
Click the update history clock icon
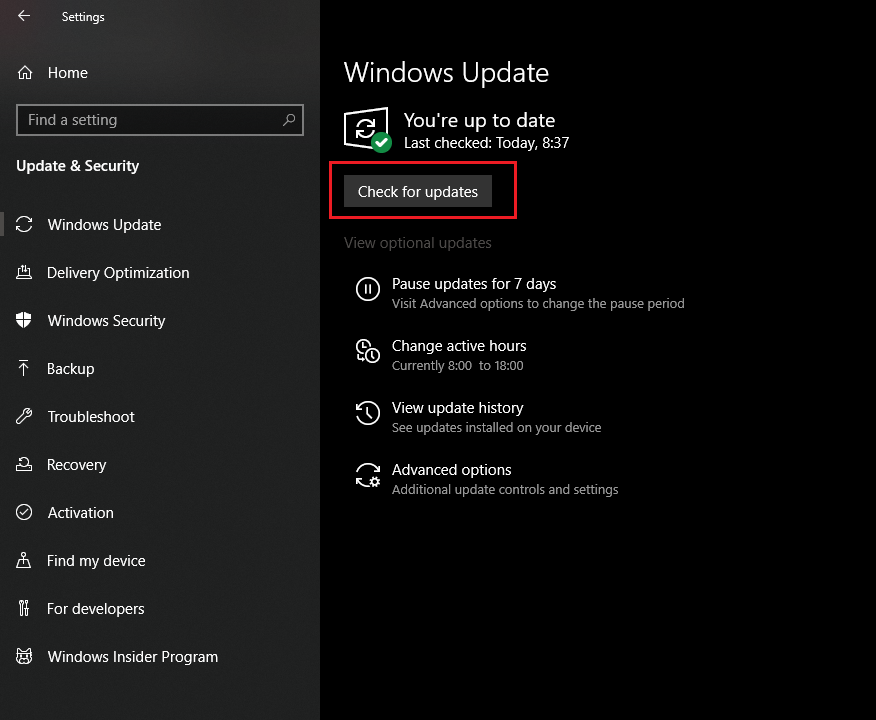coord(368,413)
